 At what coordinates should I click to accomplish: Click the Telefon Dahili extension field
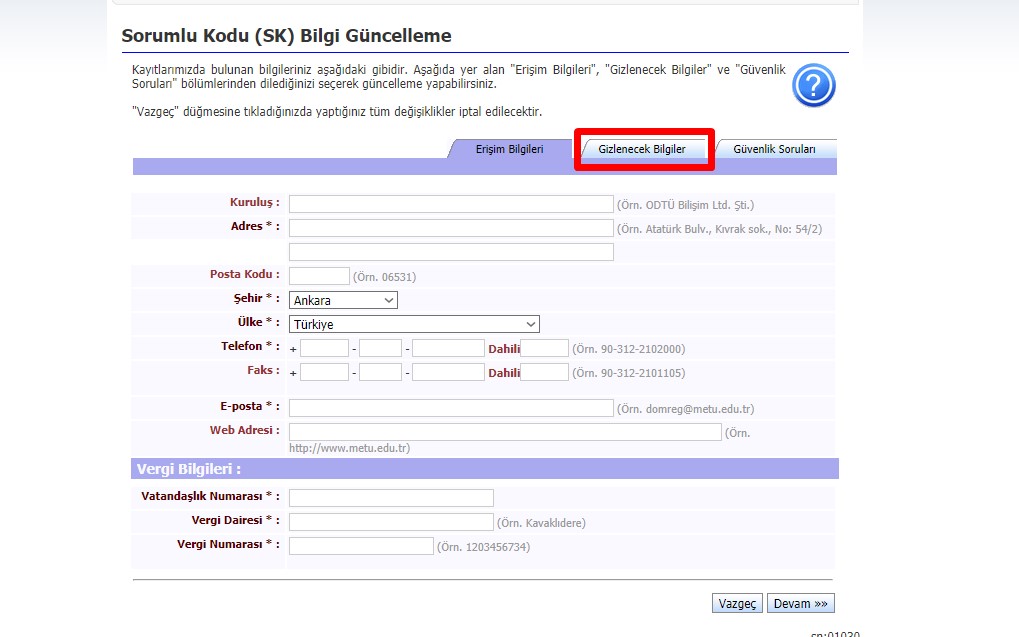tap(545, 348)
